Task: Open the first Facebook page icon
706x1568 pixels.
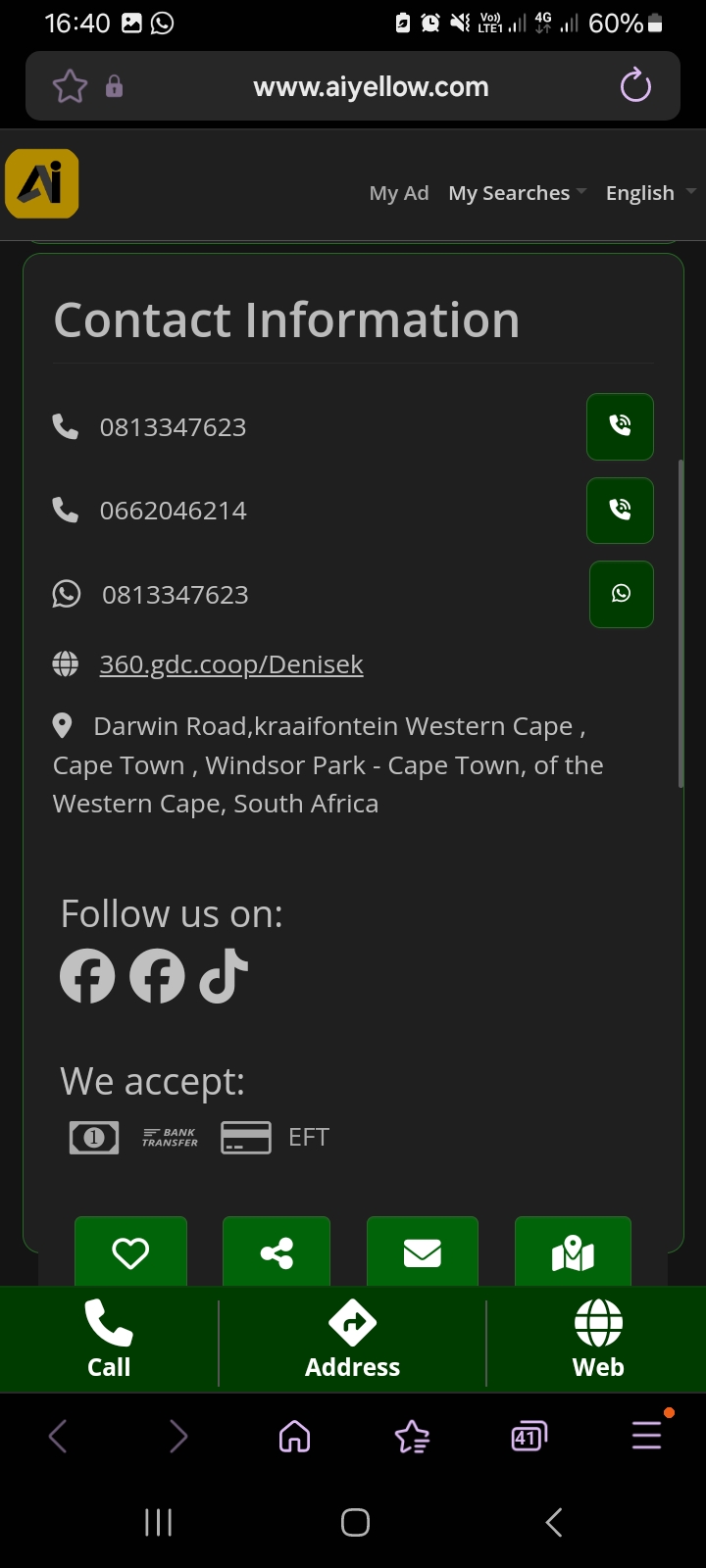Action: [x=87, y=976]
